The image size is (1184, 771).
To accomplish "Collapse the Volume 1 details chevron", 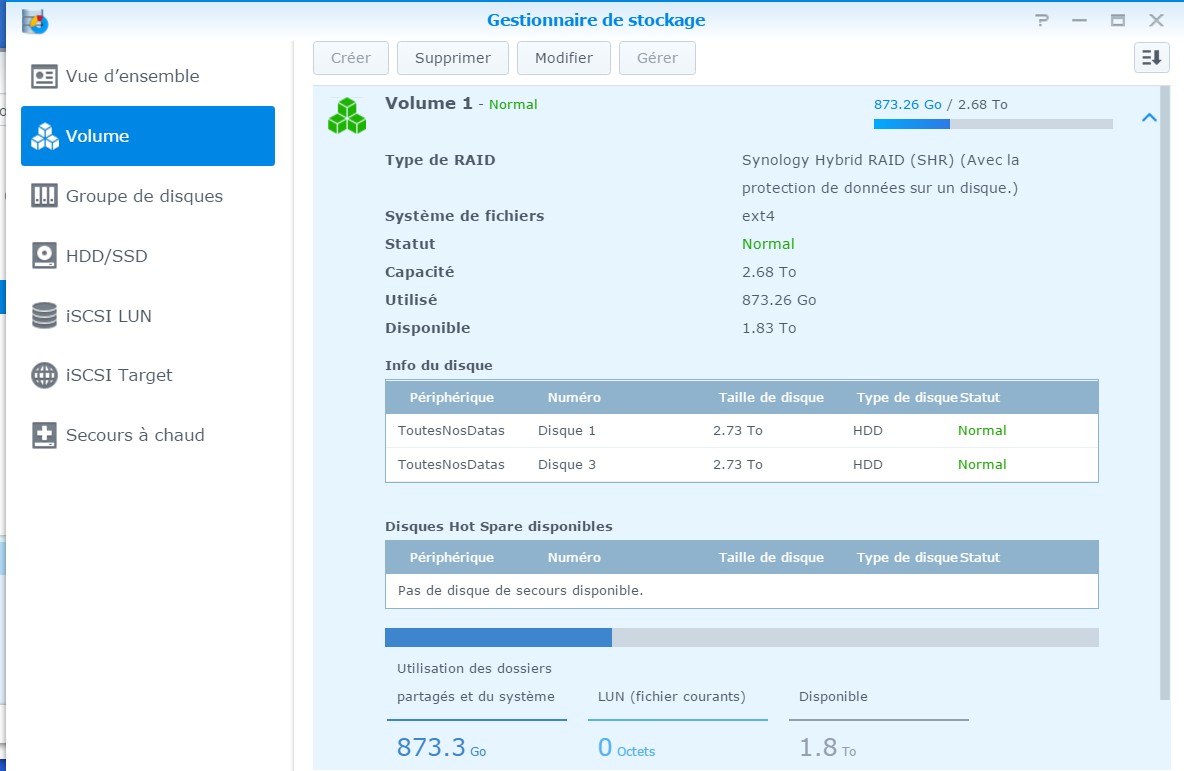I will click(1149, 118).
